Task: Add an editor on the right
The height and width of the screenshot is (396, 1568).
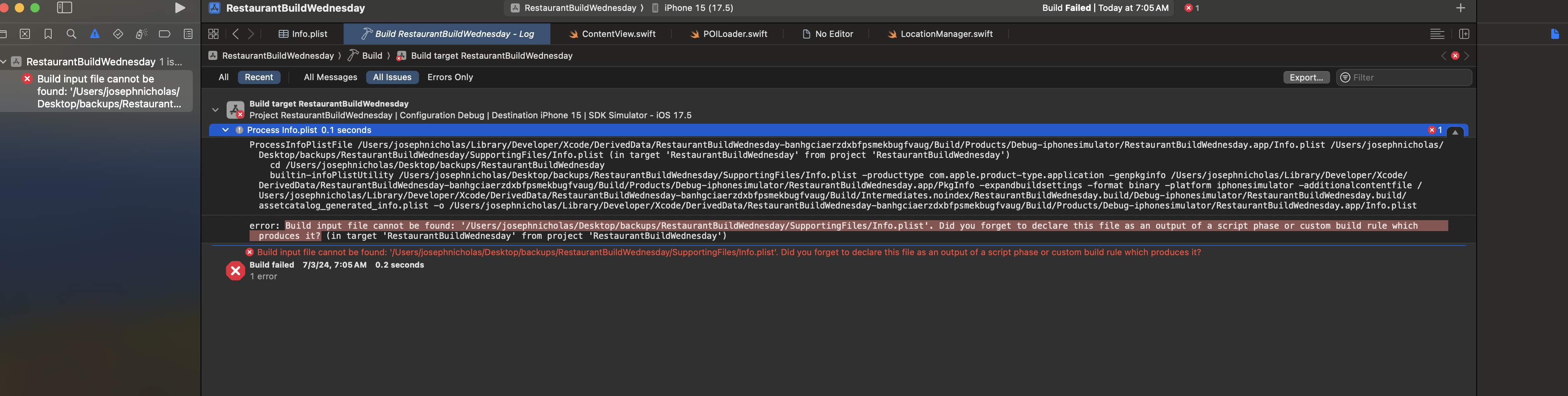Action: pos(1464,34)
